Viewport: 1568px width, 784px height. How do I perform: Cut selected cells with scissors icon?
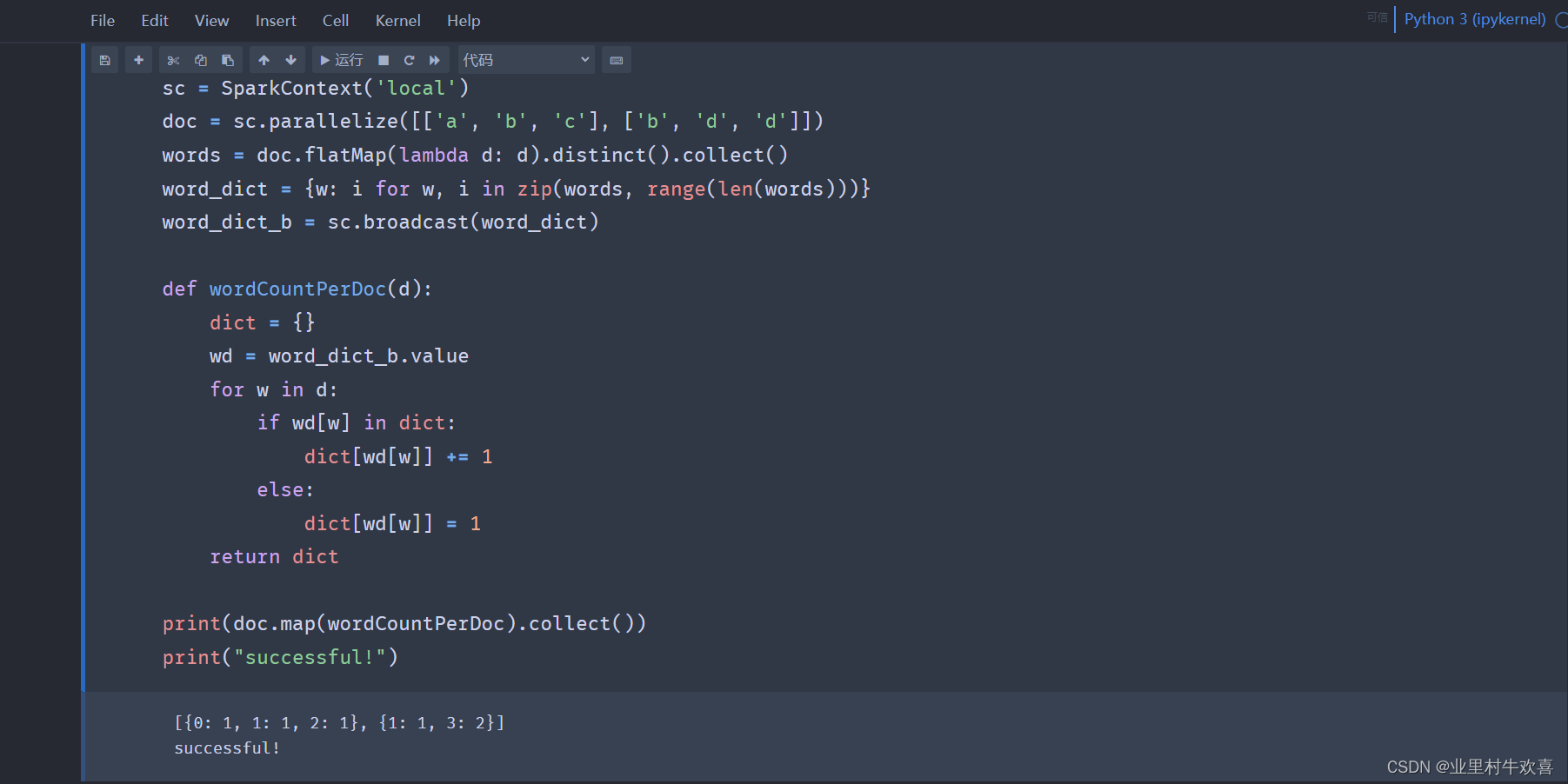click(x=173, y=60)
